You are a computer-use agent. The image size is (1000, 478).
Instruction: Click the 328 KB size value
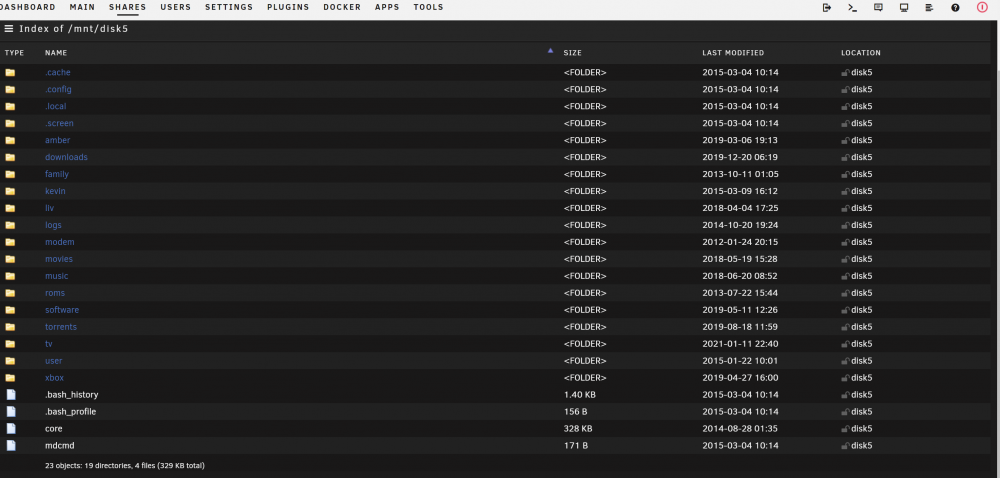(578, 429)
